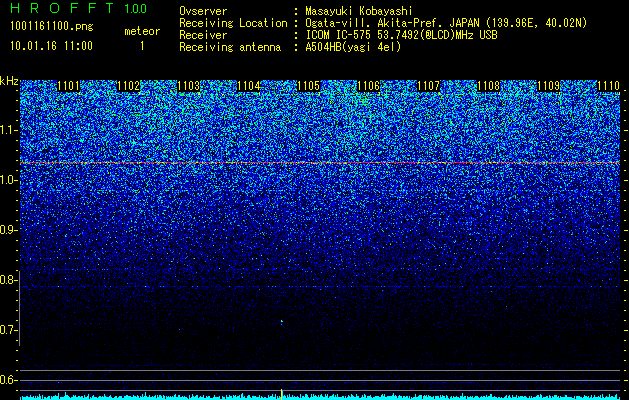Click the 1107 time marker

(428, 86)
